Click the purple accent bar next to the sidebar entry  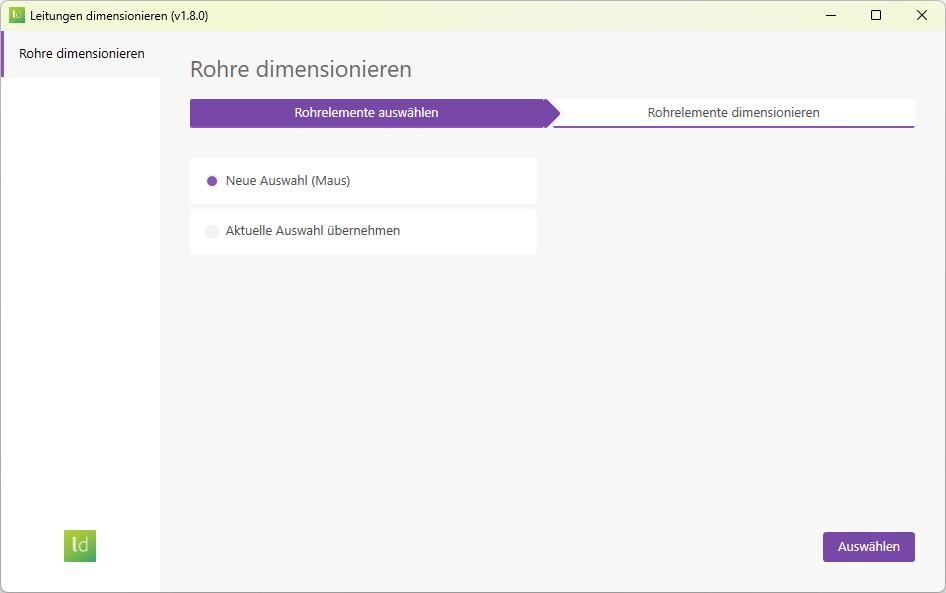(x=2, y=51)
